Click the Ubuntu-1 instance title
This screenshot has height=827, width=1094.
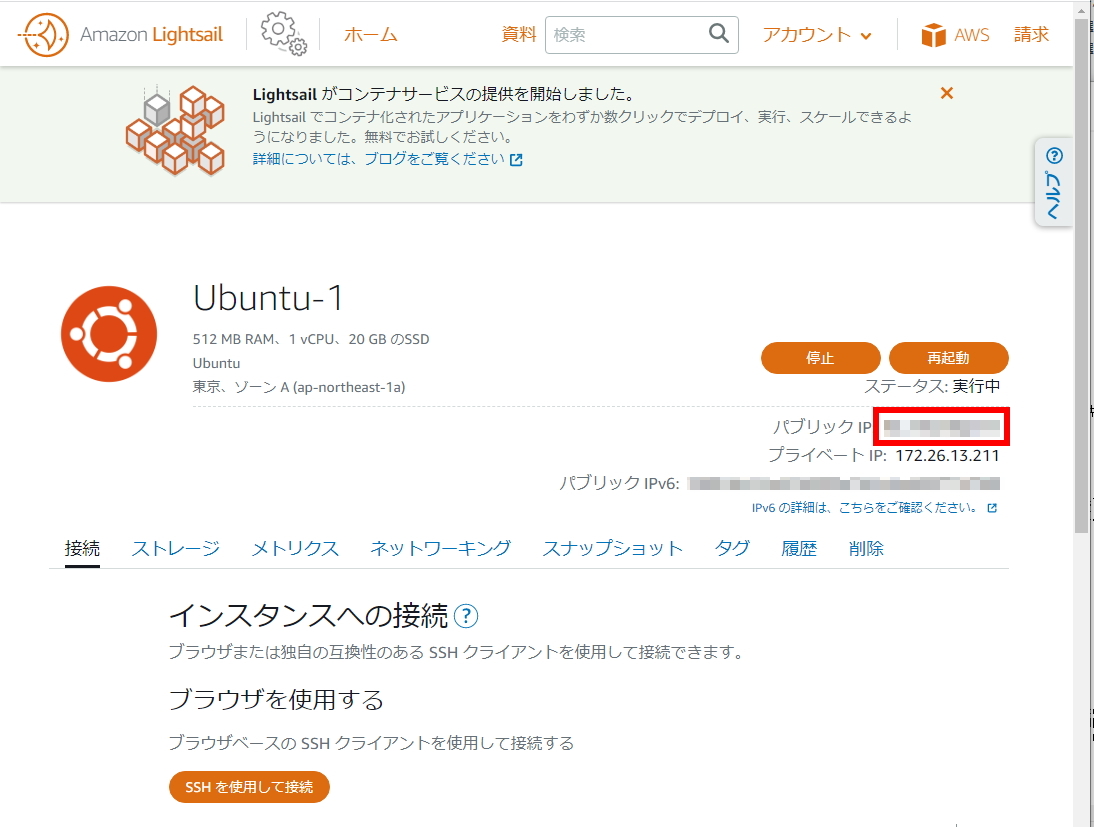[268, 298]
